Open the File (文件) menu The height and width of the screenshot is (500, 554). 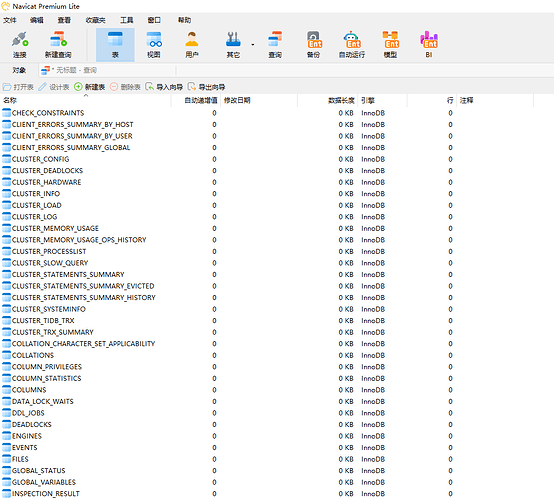click(x=10, y=20)
